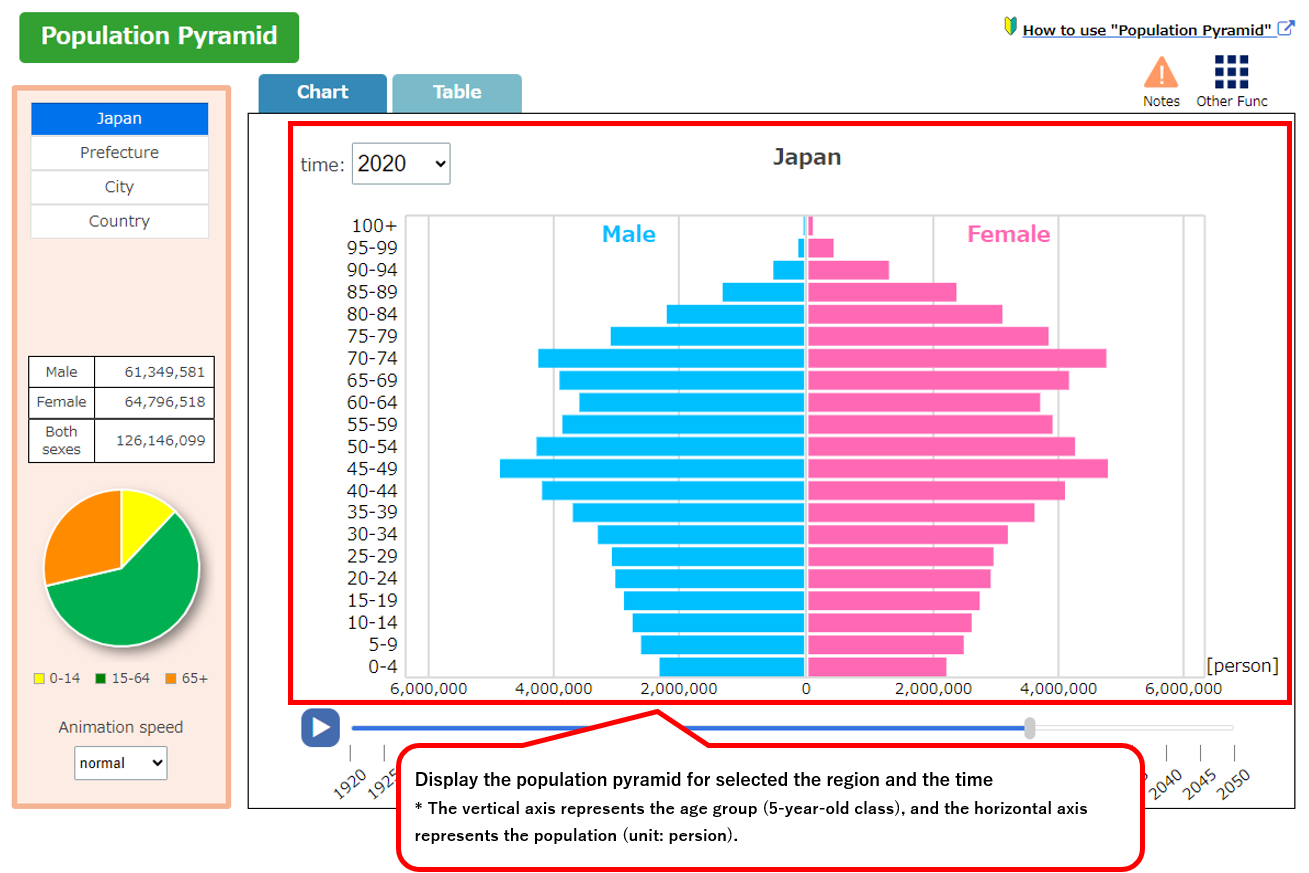The height and width of the screenshot is (873, 1309).
Task: Select the Japan region option
Action: (x=119, y=119)
